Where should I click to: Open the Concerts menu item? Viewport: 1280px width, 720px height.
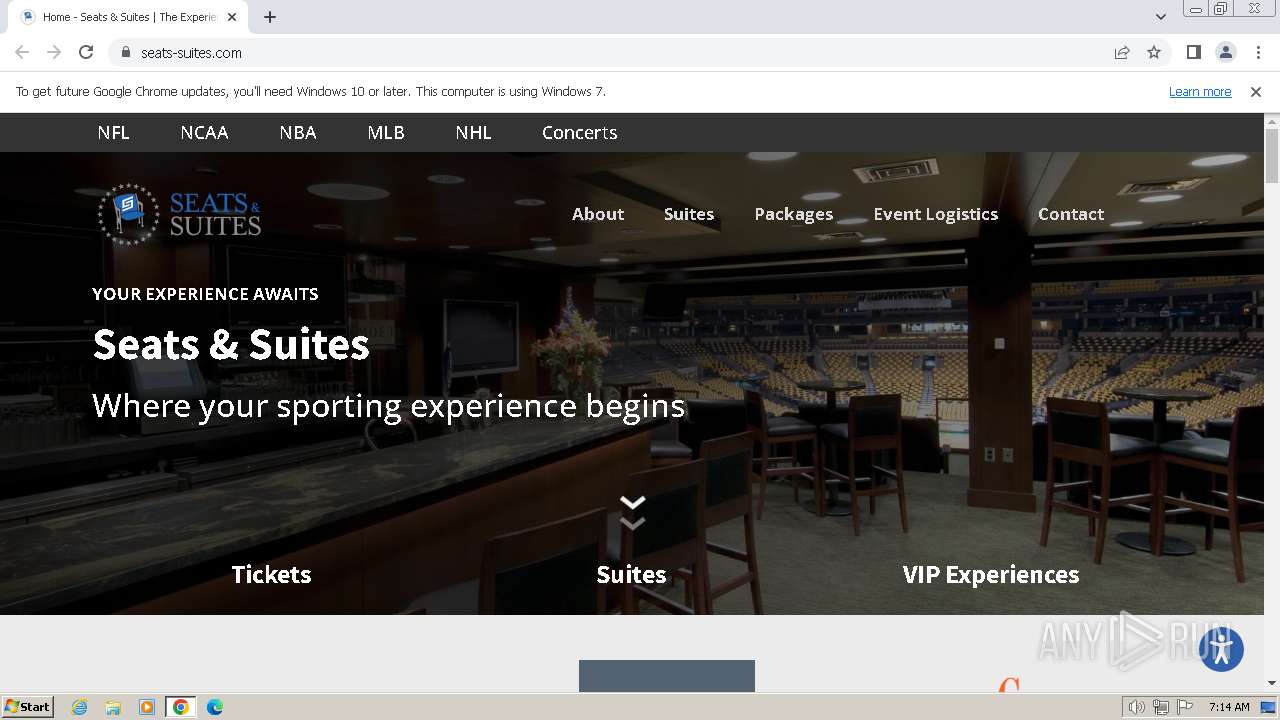tap(579, 132)
